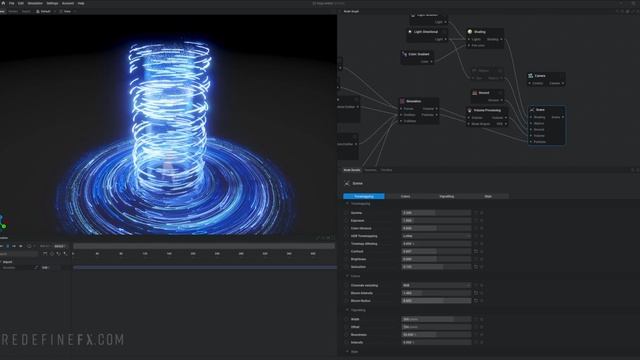This screenshot has height=360, width=640.
Task: Open the Channels encoding dropdown
Action: (436, 285)
